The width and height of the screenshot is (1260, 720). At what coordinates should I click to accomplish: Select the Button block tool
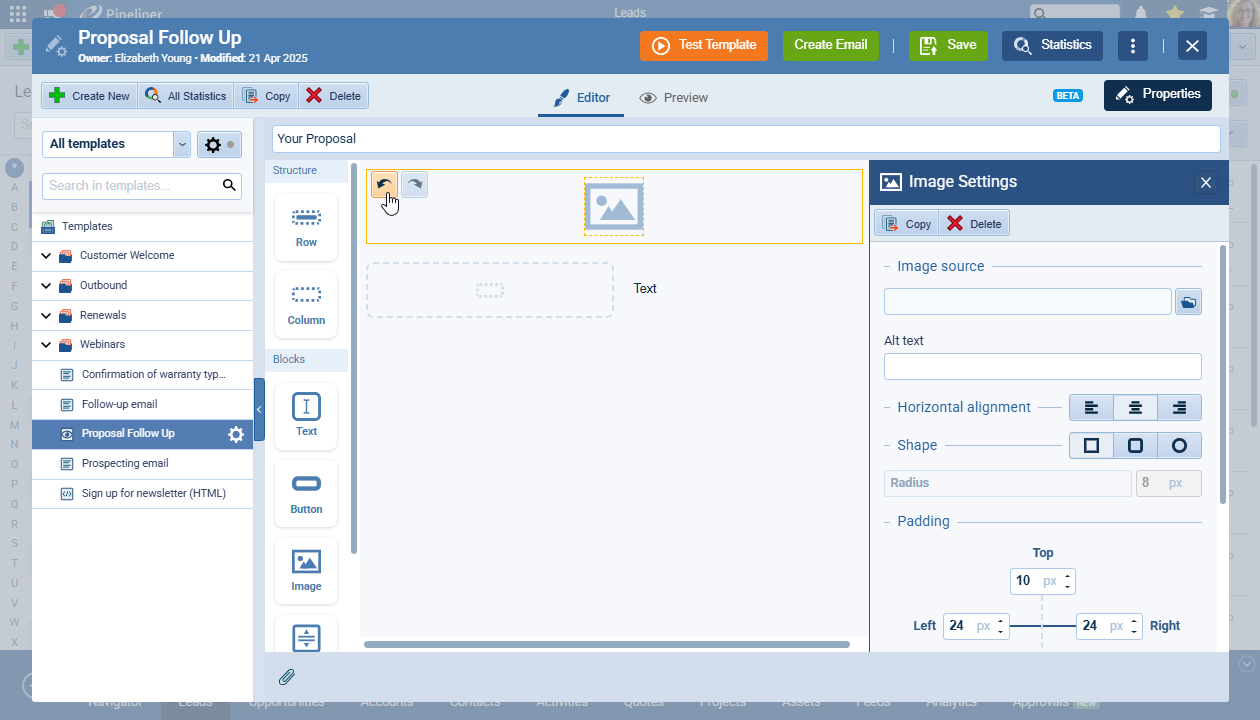306,494
